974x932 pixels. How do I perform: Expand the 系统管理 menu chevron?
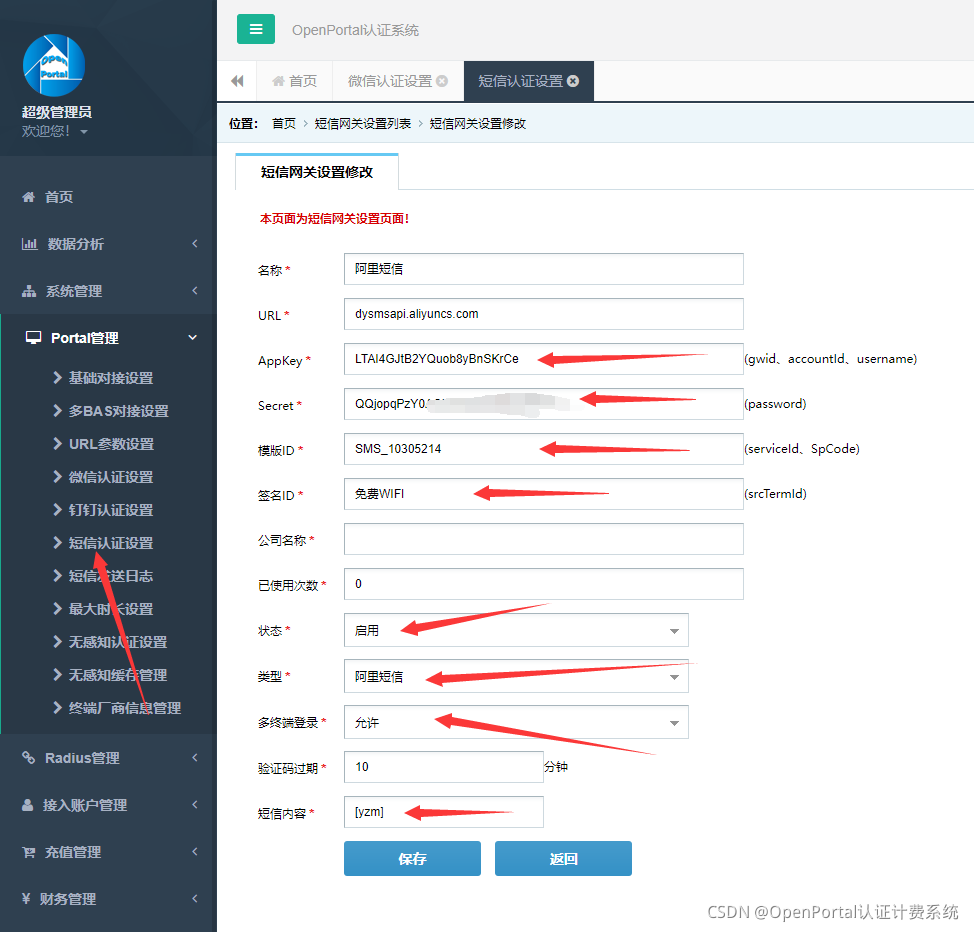point(194,291)
